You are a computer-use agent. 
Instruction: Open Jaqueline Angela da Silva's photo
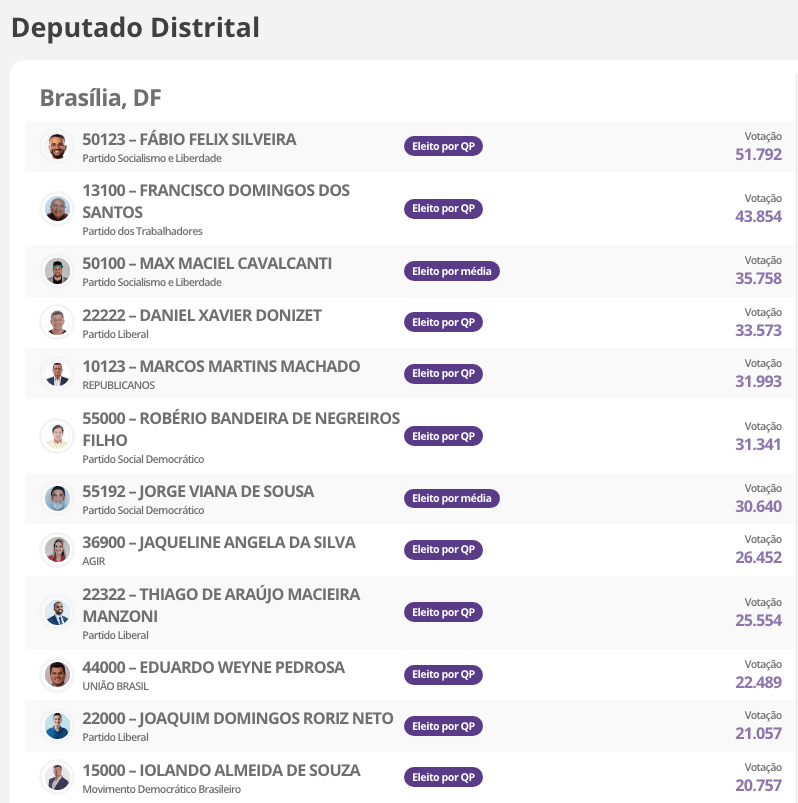[57, 550]
